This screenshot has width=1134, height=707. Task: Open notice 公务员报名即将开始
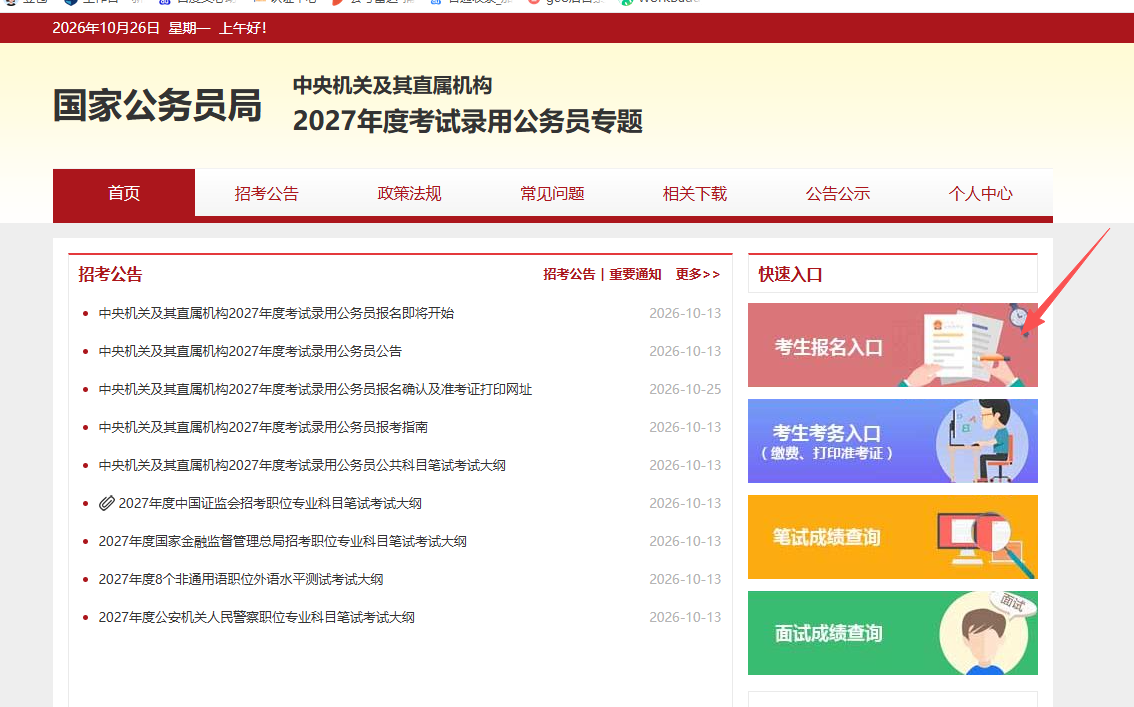tap(276, 313)
